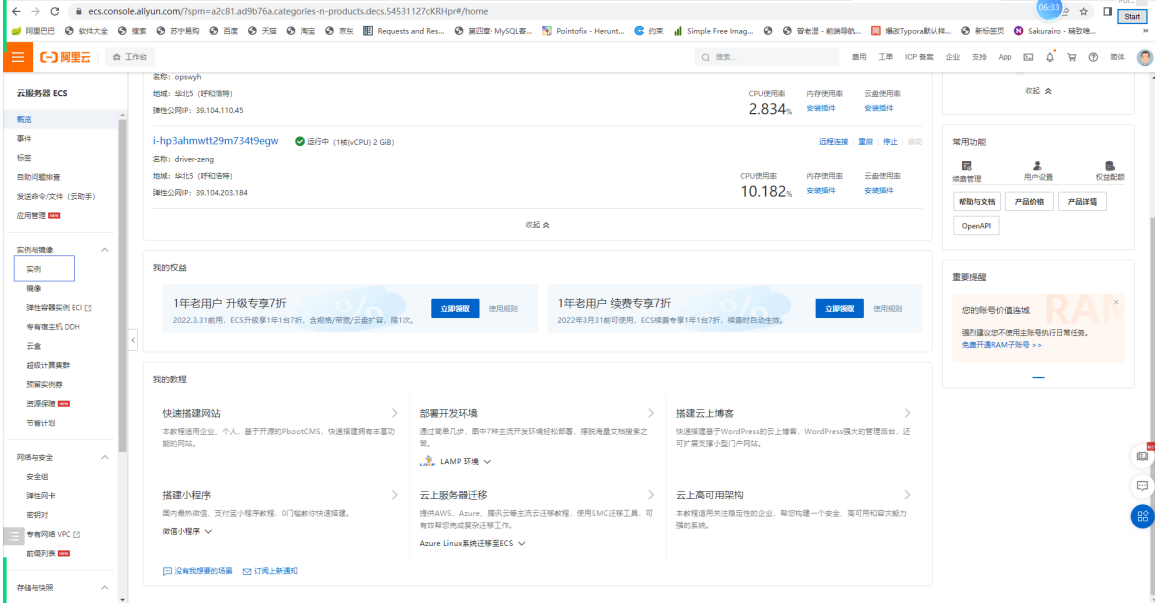1155x613 pixels.
Task: Open 超级计算集群 in sidebar
Action: click(x=48, y=365)
